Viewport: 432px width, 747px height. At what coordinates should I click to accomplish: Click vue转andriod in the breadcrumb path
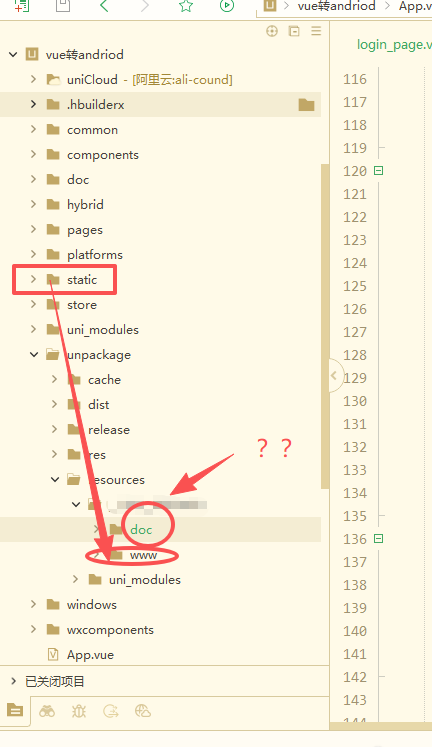pos(336,6)
